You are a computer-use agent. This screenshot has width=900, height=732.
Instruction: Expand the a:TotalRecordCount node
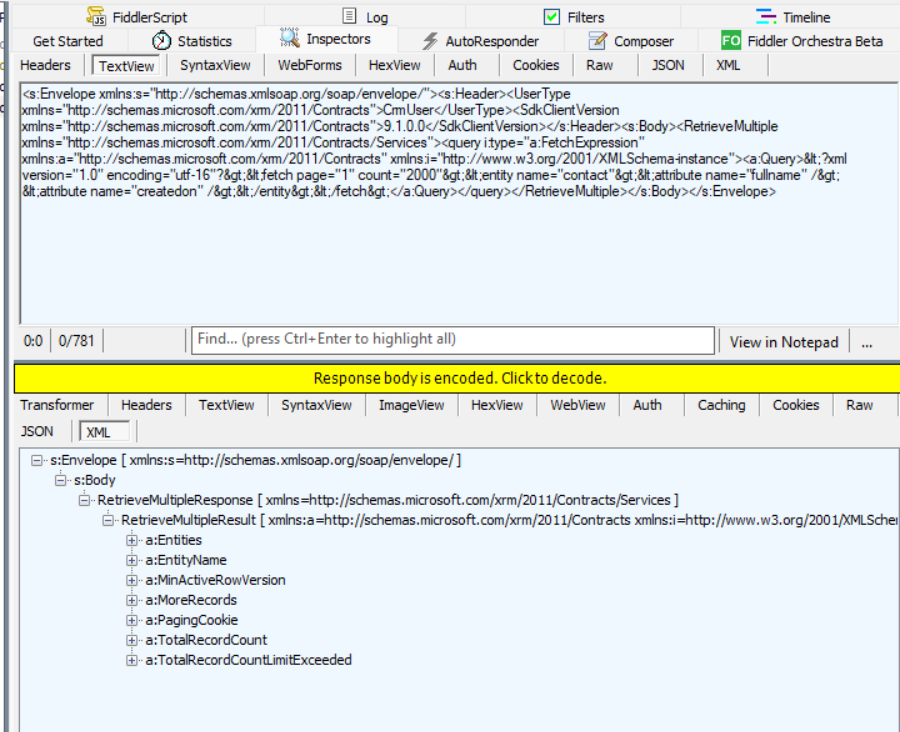click(x=132, y=641)
